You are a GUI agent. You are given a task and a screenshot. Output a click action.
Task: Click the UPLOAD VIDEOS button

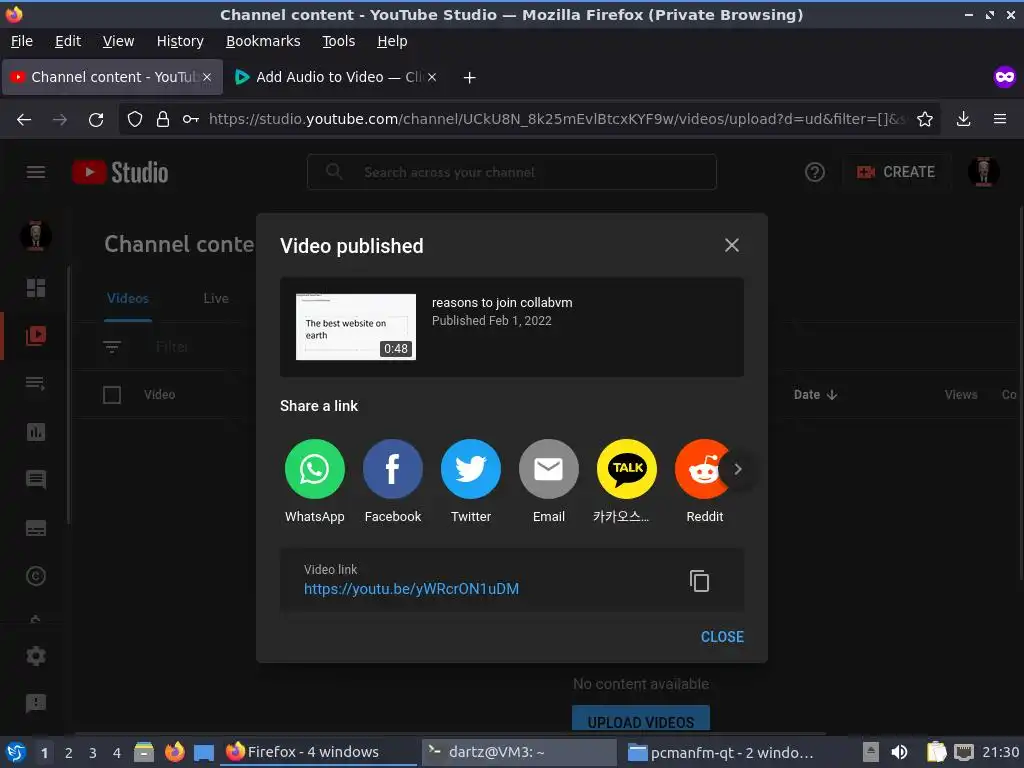click(x=641, y=718)
